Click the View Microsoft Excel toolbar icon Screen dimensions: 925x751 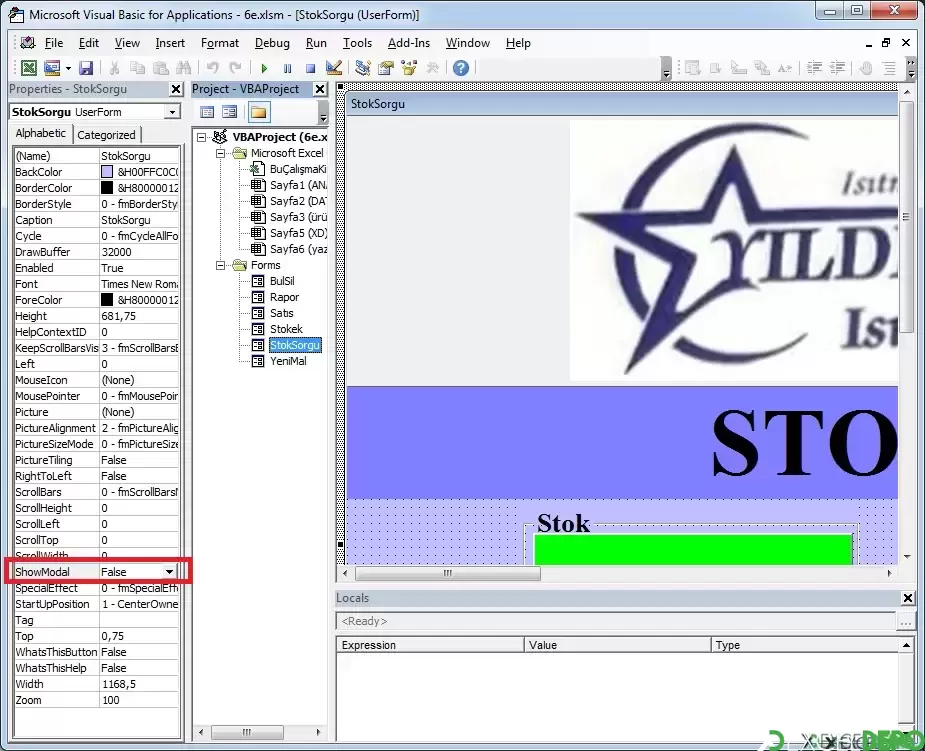[28, 68]
